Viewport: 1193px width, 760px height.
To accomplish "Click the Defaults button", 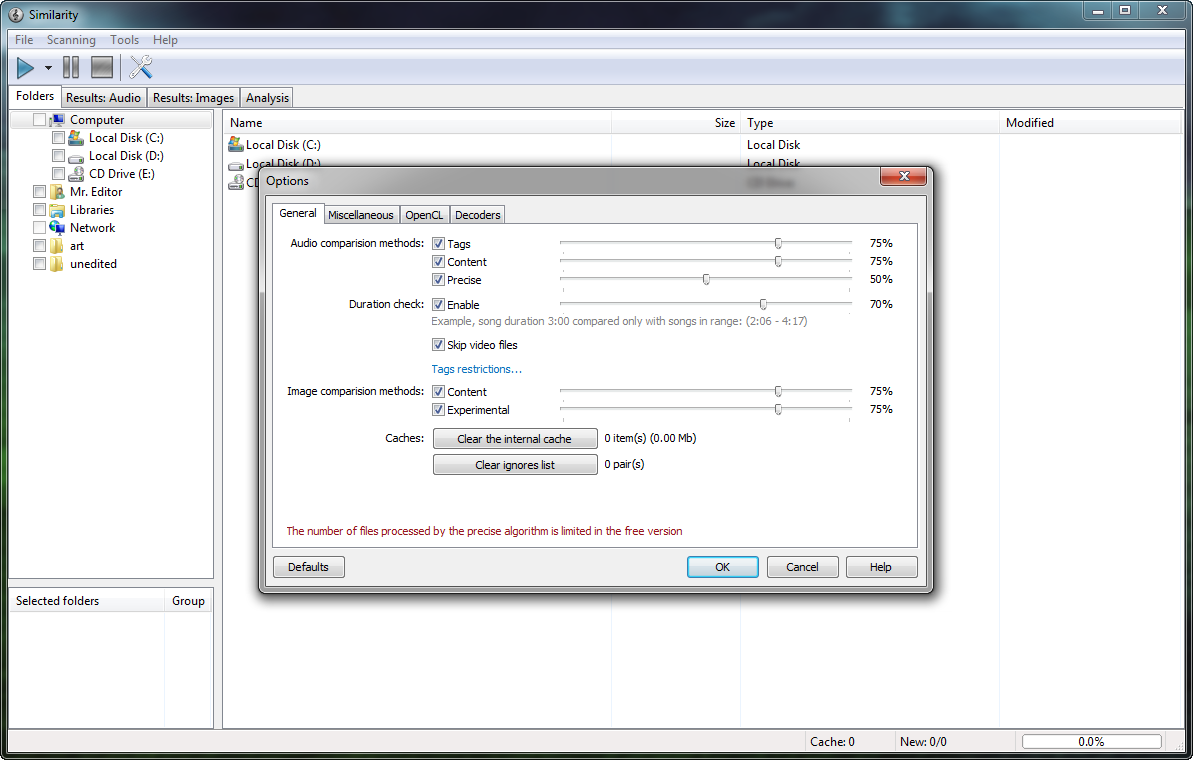I will pyautogui.click(x=309, y=567).
